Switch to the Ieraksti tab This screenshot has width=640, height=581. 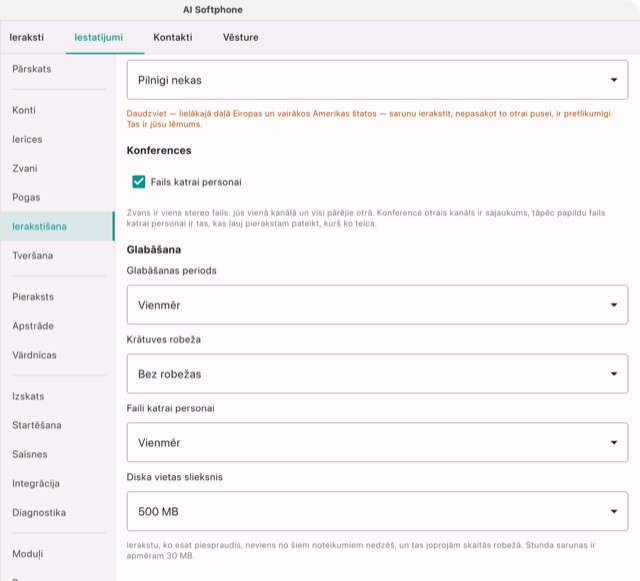coord(27,37)
